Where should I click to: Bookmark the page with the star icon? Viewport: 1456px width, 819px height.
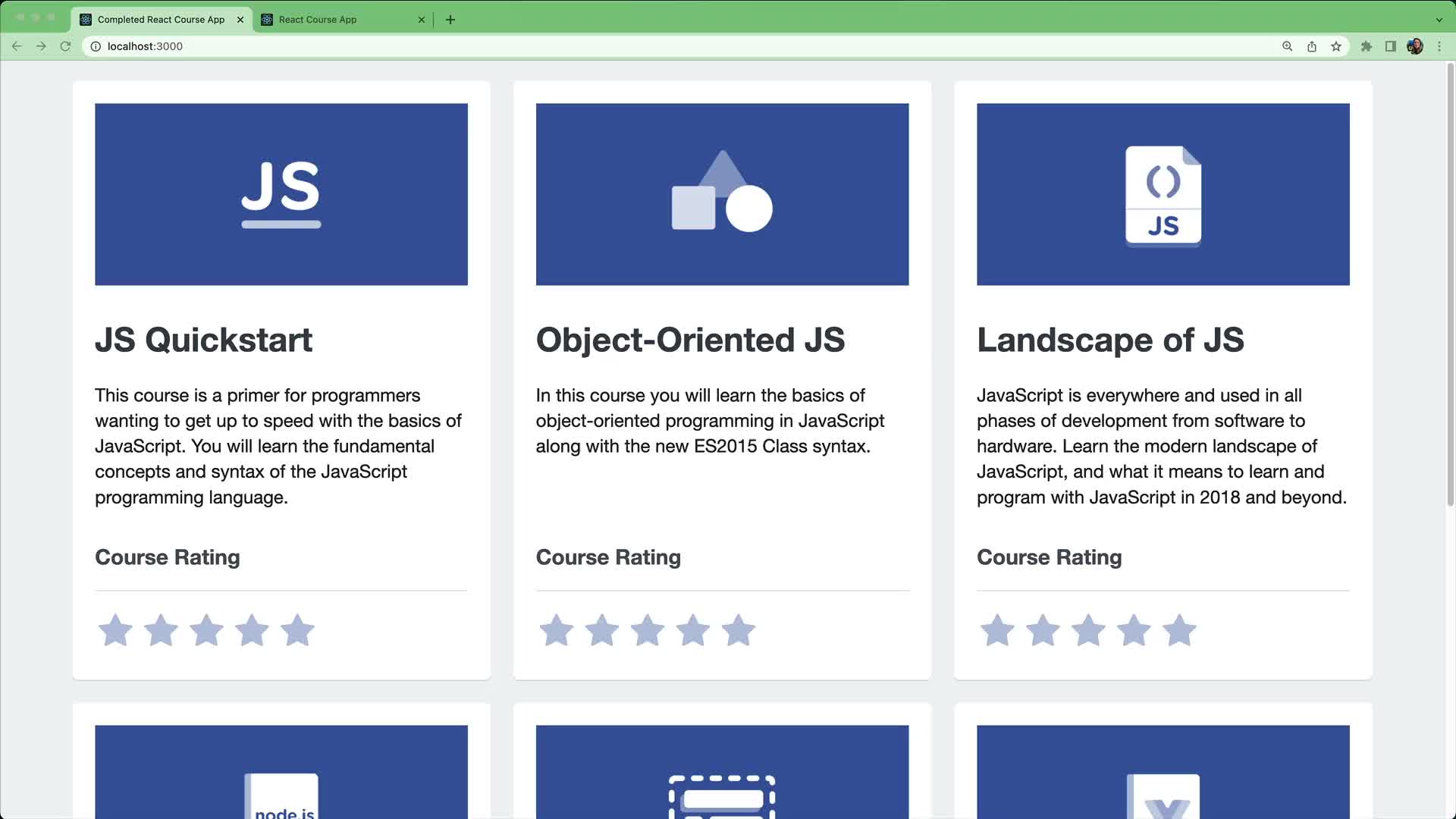click(1335, 46)
